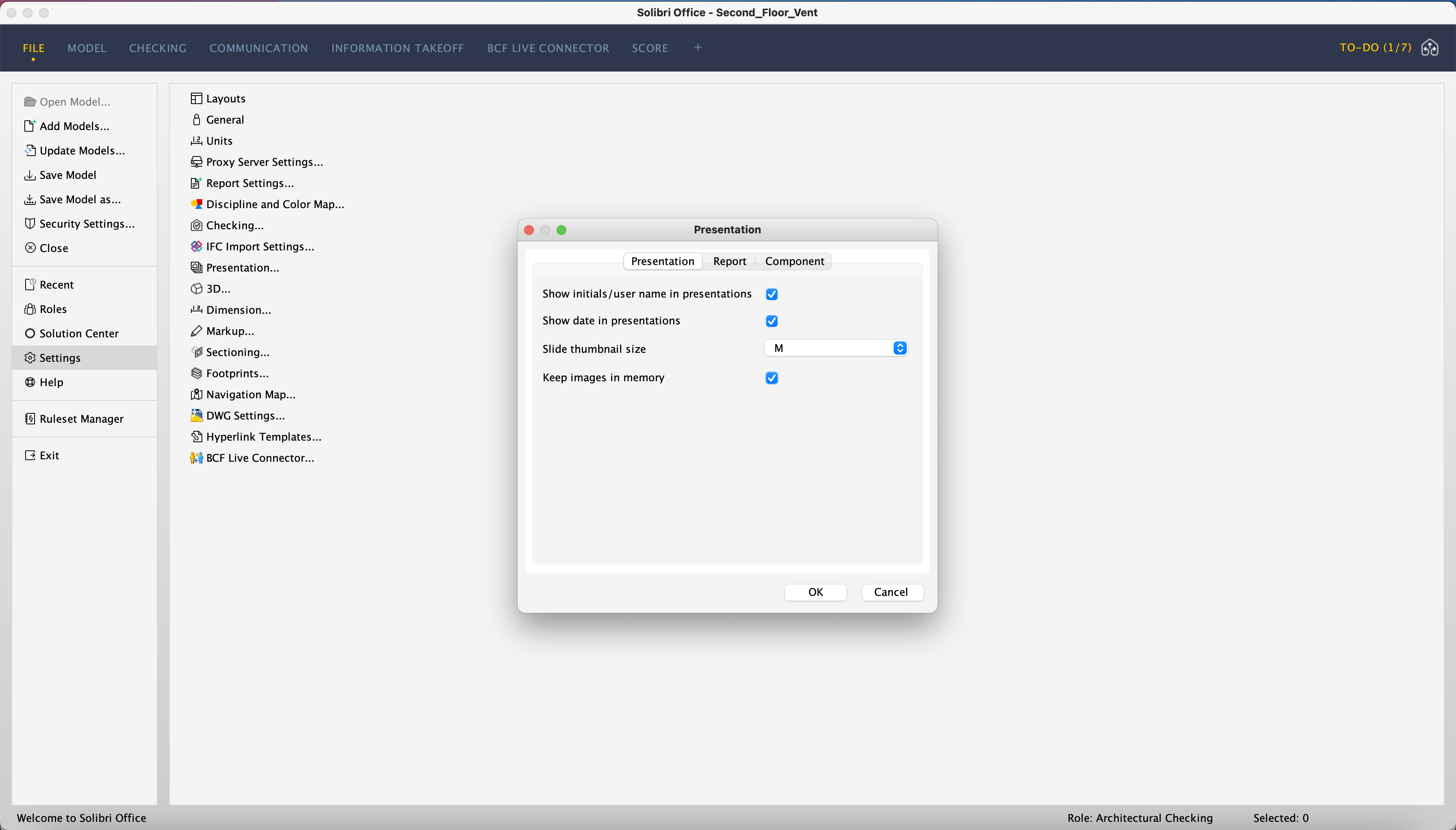Open the MODEL tab

tap(87, 48)
